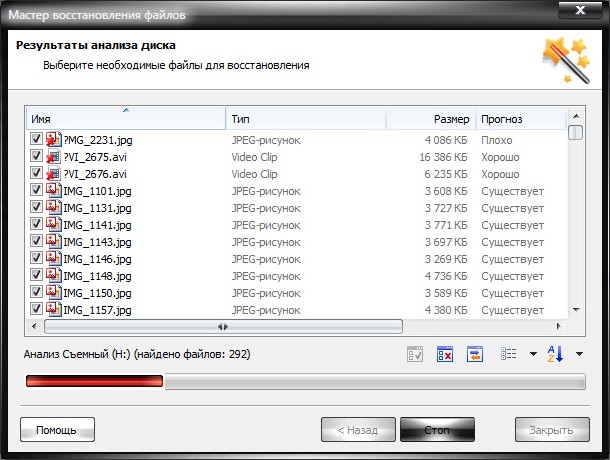Screen dimensions: 610x460
Task: Select the file name ?VI_2675.avi
Action: pyautogui.click(x=95, y=157)
